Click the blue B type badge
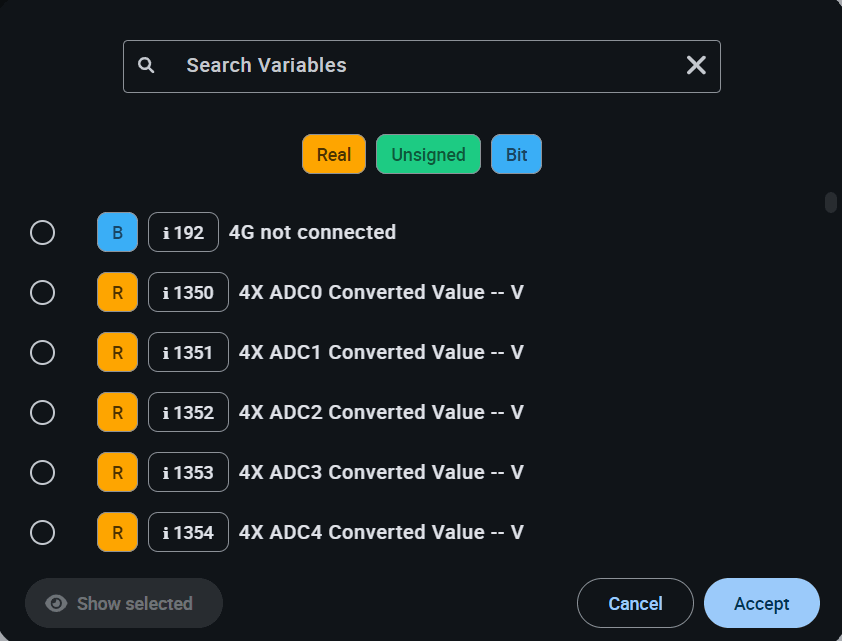The height and width of the screenshot is (641, 842). point(118,232)
